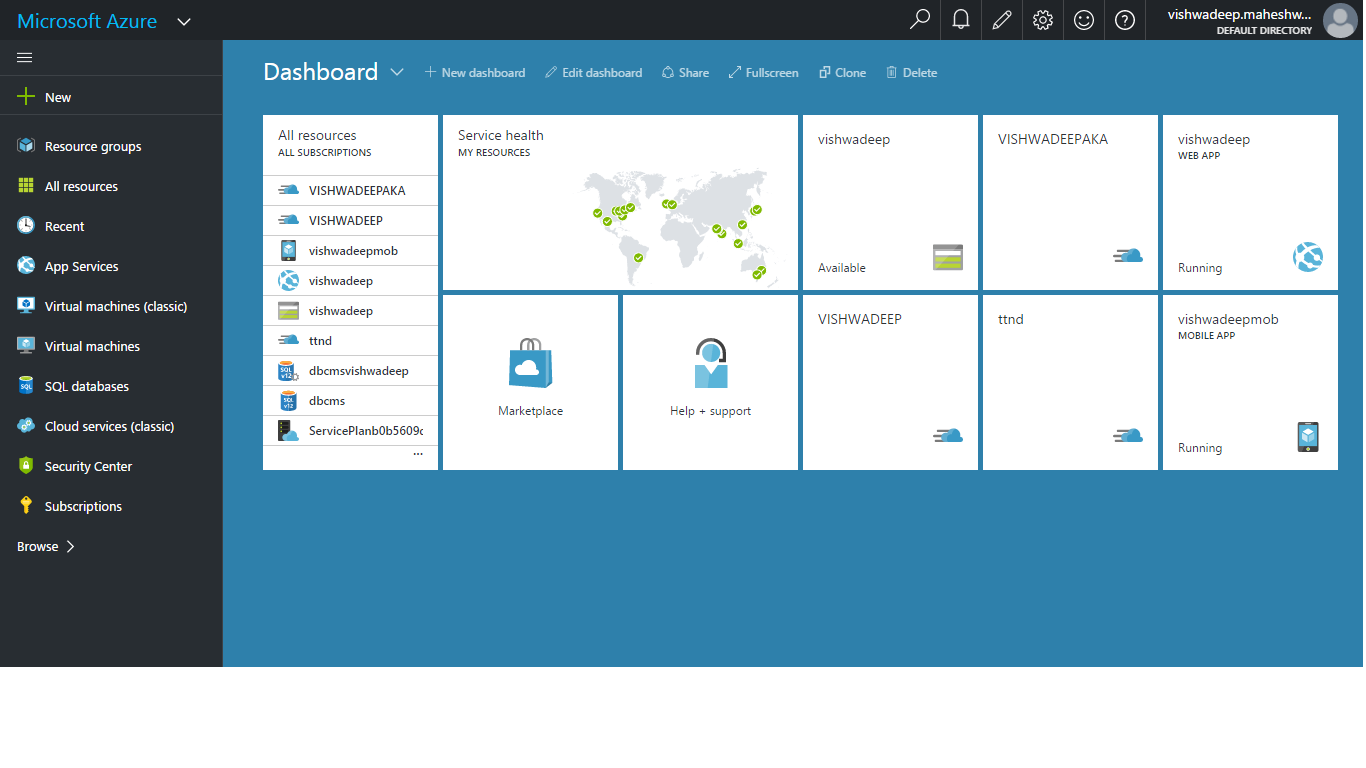Show more resources via ellipsis

(x=418, y=454)
